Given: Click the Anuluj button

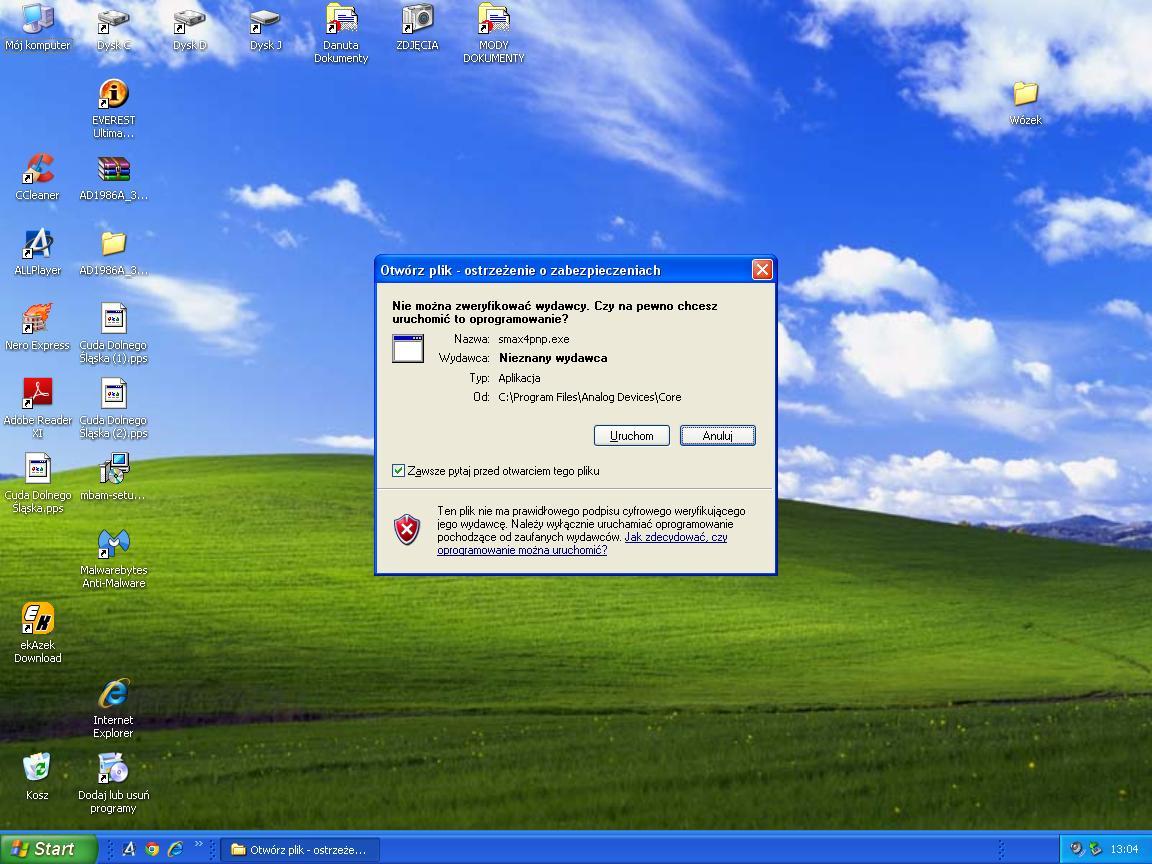Looking at the screenshot, I should click(x=717, y=435).
